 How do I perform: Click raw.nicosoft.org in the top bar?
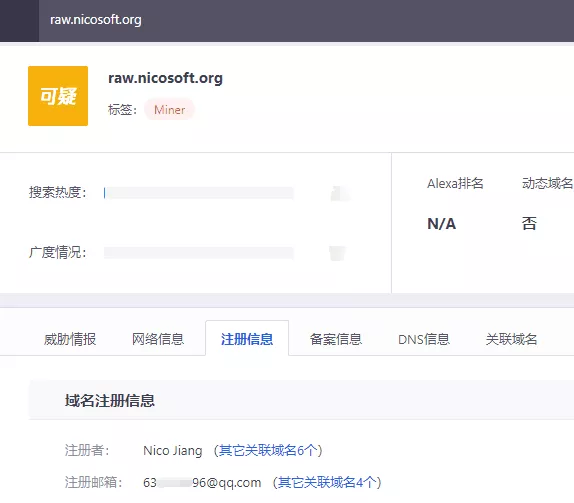pos(96,20)
